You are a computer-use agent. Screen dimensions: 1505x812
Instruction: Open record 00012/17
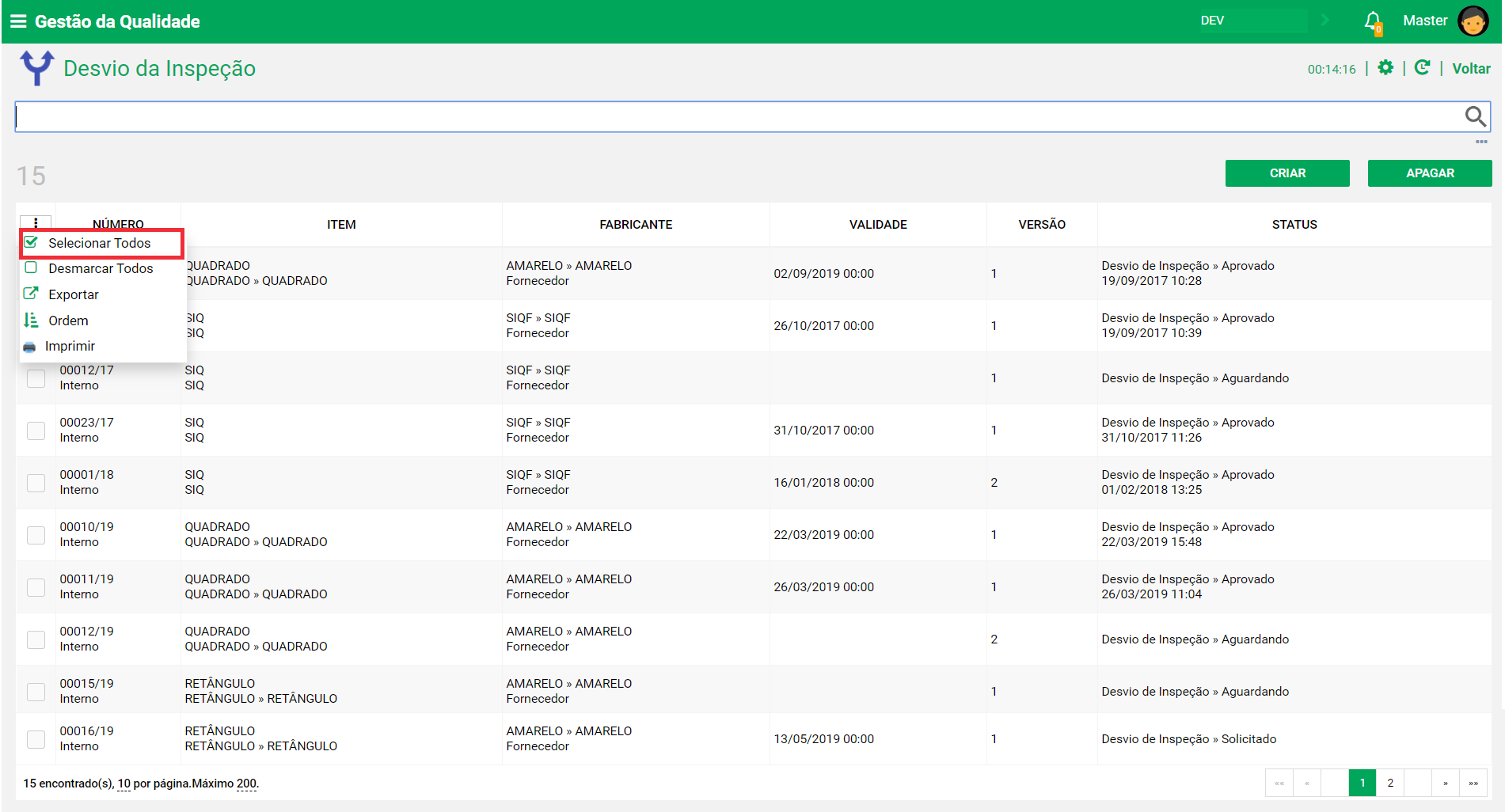pyautogui.click(x=86, y=370)
